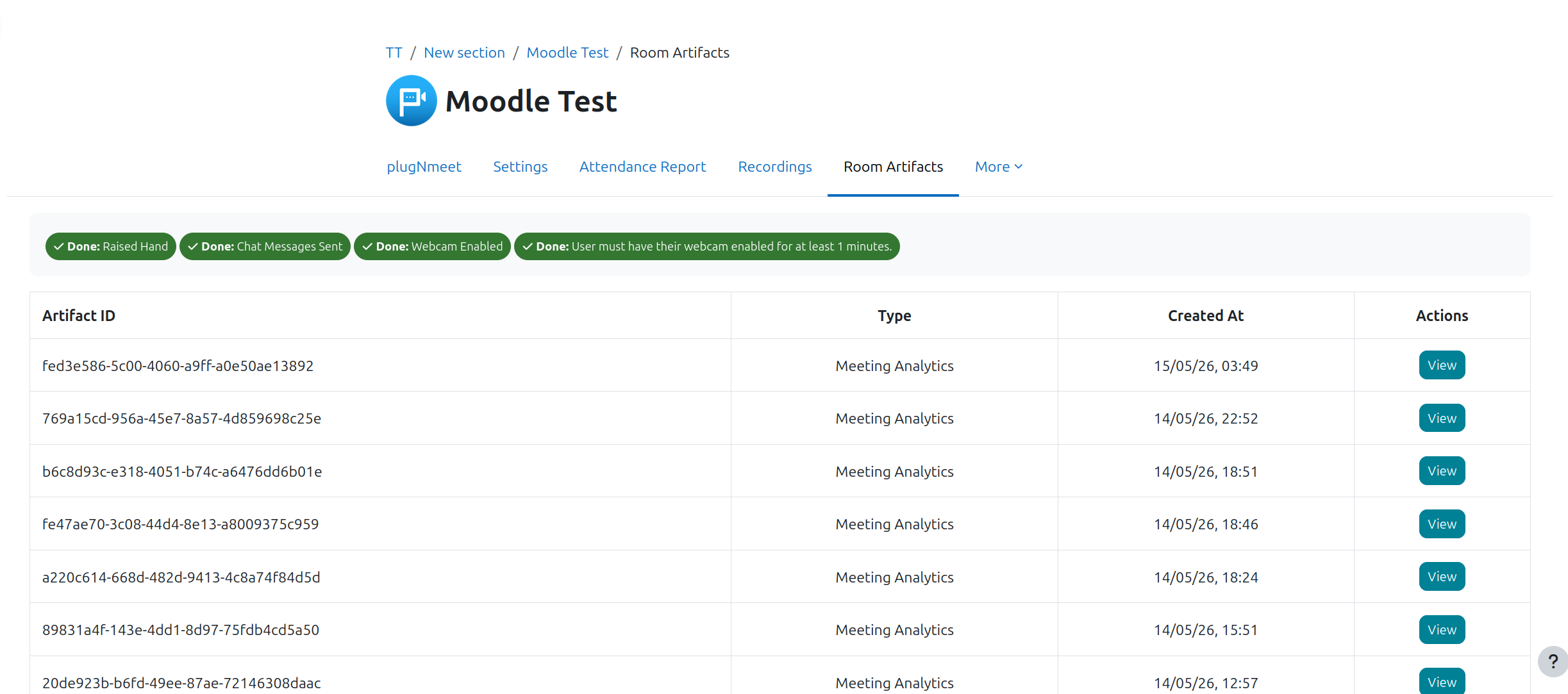Click the plugNmeet activity icon beside Moodle Test
This screenshot has height=694, width=1568.
coord(411,101)
